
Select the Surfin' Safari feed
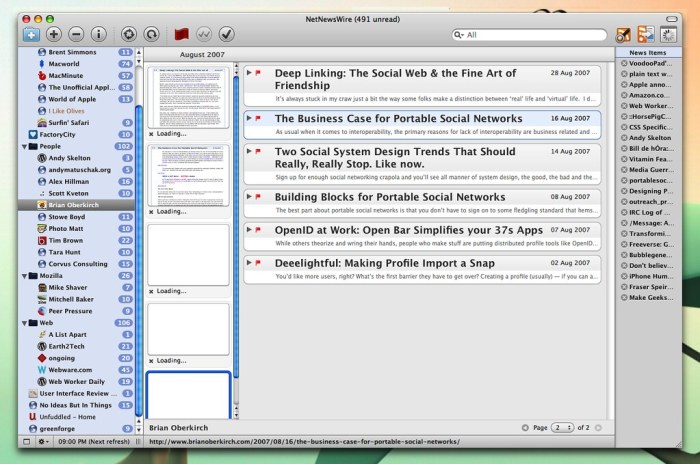[76, 123]
